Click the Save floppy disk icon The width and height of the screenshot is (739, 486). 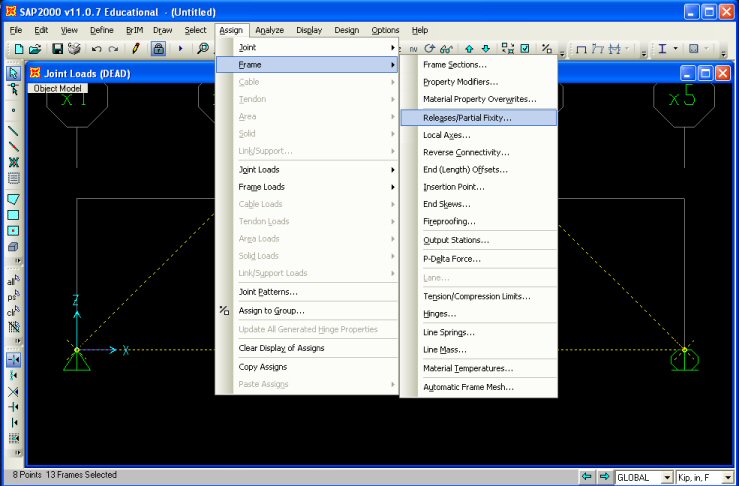point(57,49)
